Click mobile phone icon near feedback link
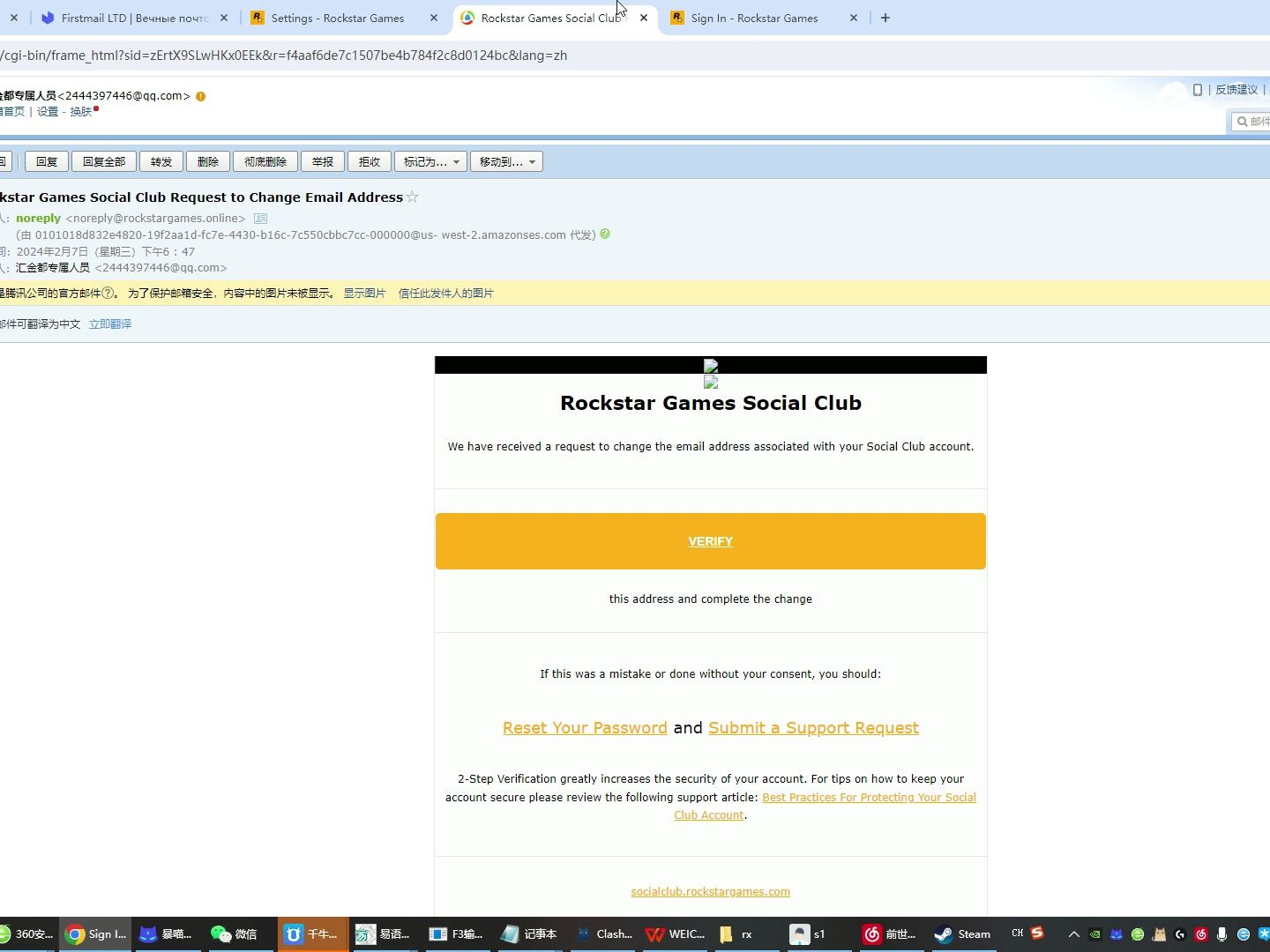This screenshot has height=952, width=1270. click(x=1198, y=90)
